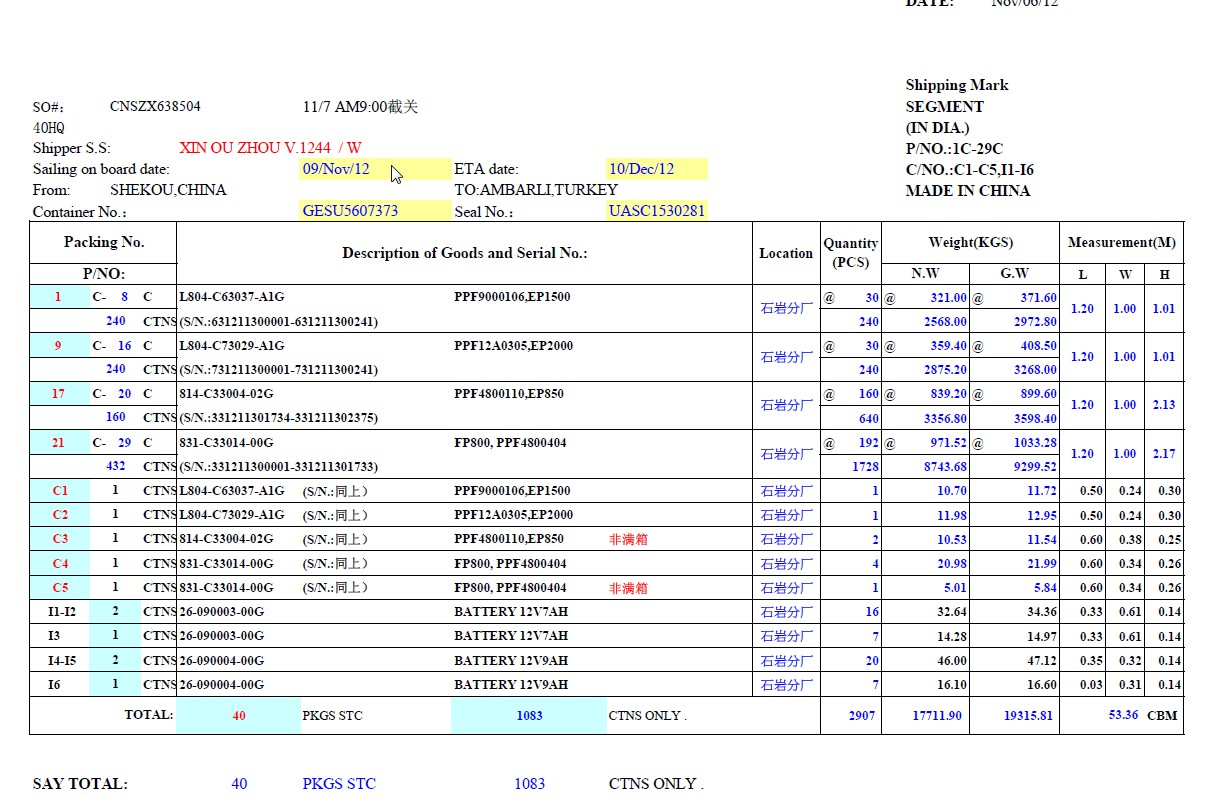This screenshot has width=1205, height=797.
Task: Select serial range 731211300001-731211300241
Action: [x=278, y=370]
